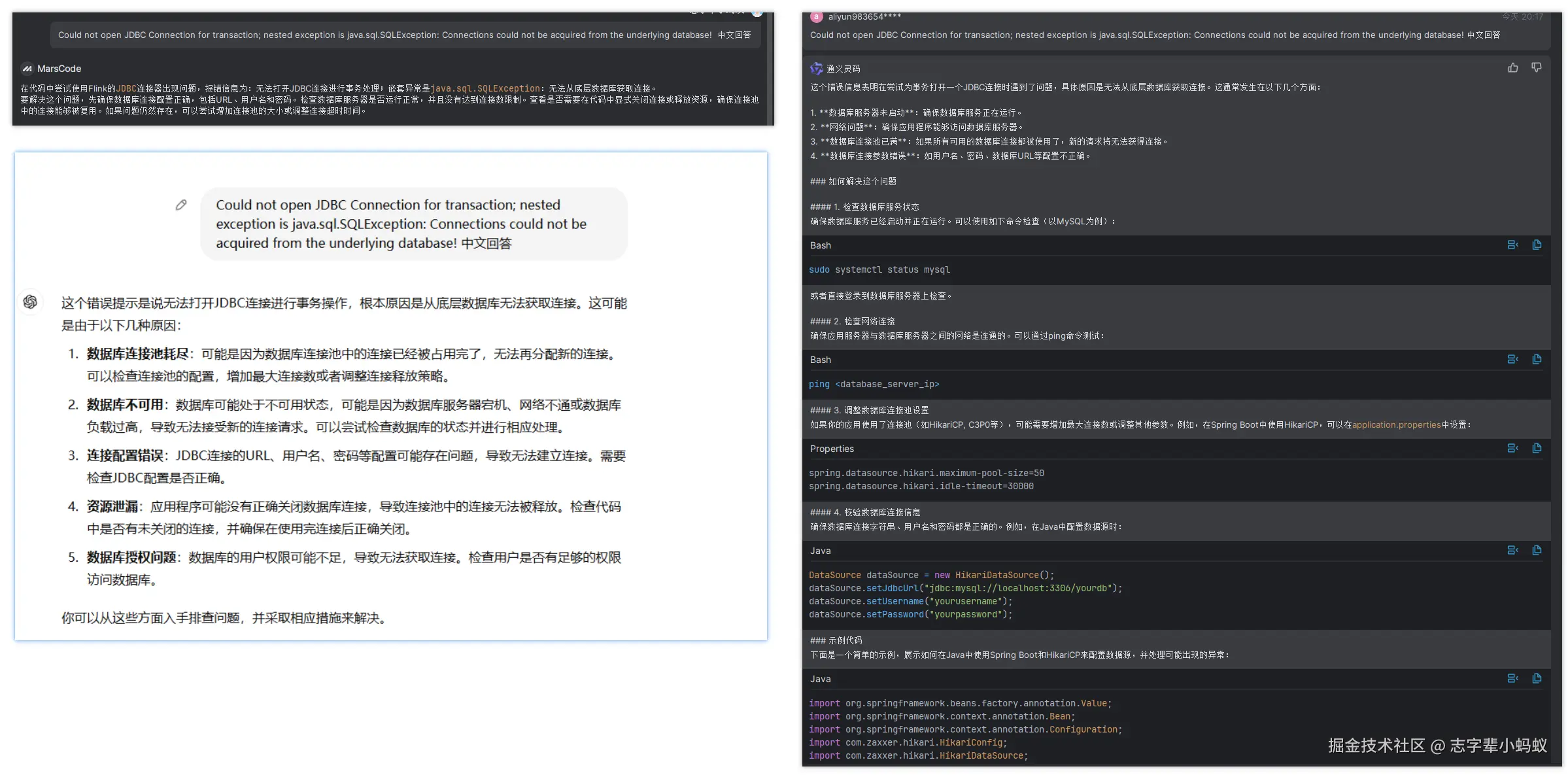Image resolution: width=1568 pixels, height=775 pixels.
Task: Insert the ping Bash code block
Action: click(x=1512, y=359)
